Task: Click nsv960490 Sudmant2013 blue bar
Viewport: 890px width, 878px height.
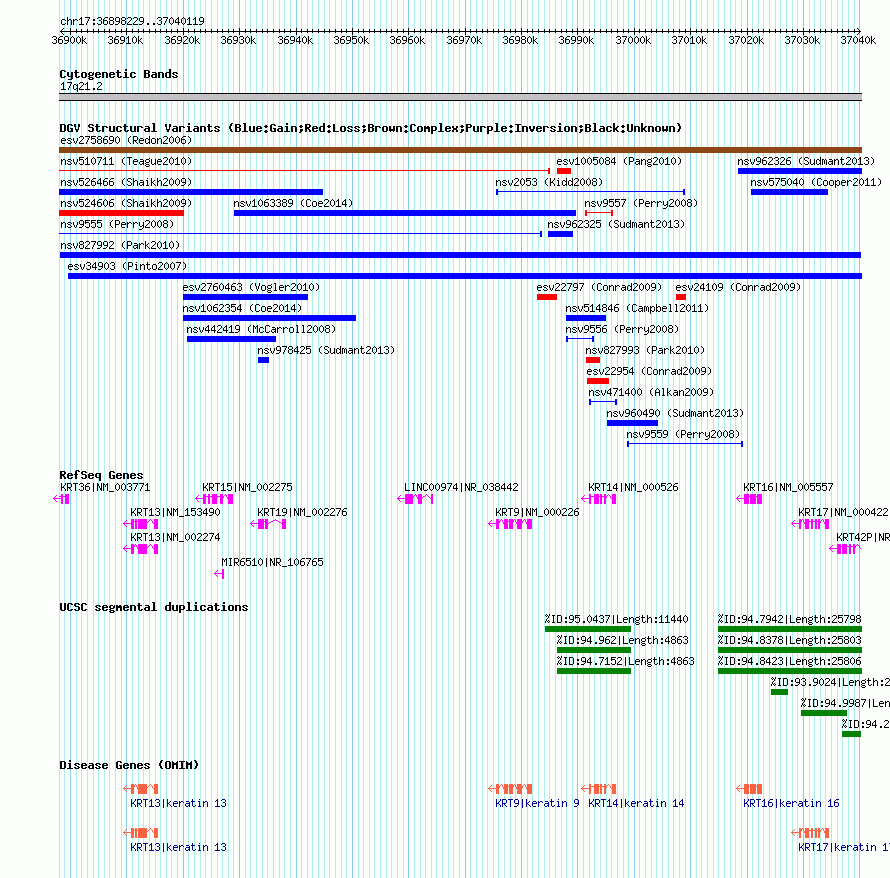Action: coord(632,423)
